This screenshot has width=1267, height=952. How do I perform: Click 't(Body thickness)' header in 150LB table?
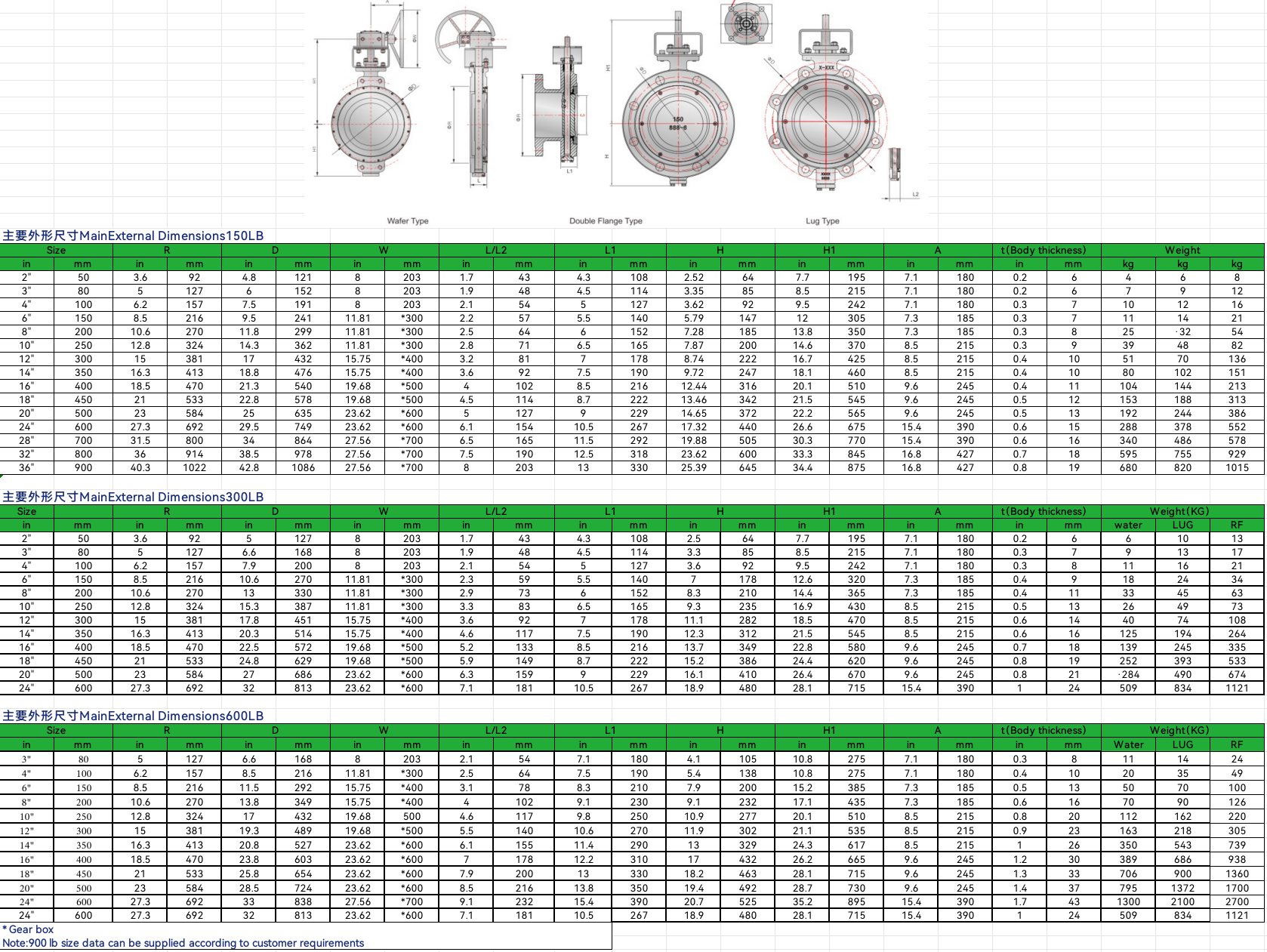click(x=1047, y=251)
